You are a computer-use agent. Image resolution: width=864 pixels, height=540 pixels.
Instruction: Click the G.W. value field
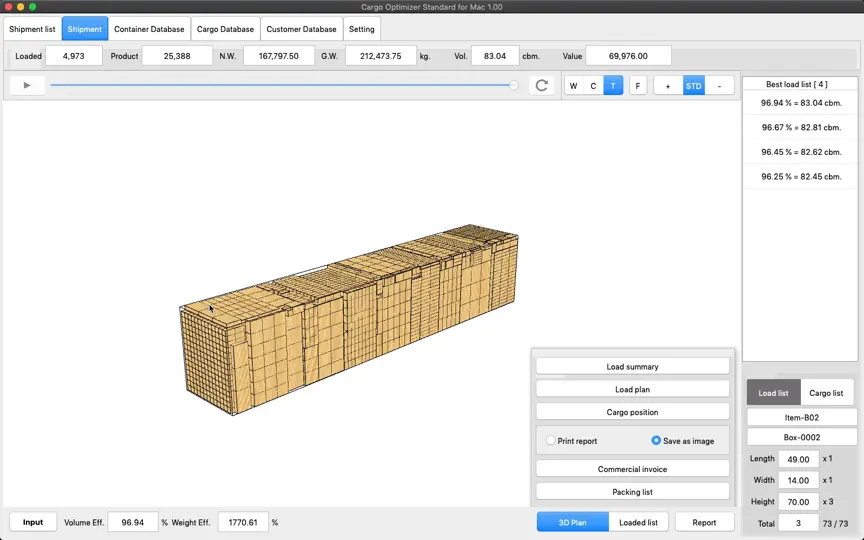381,56
